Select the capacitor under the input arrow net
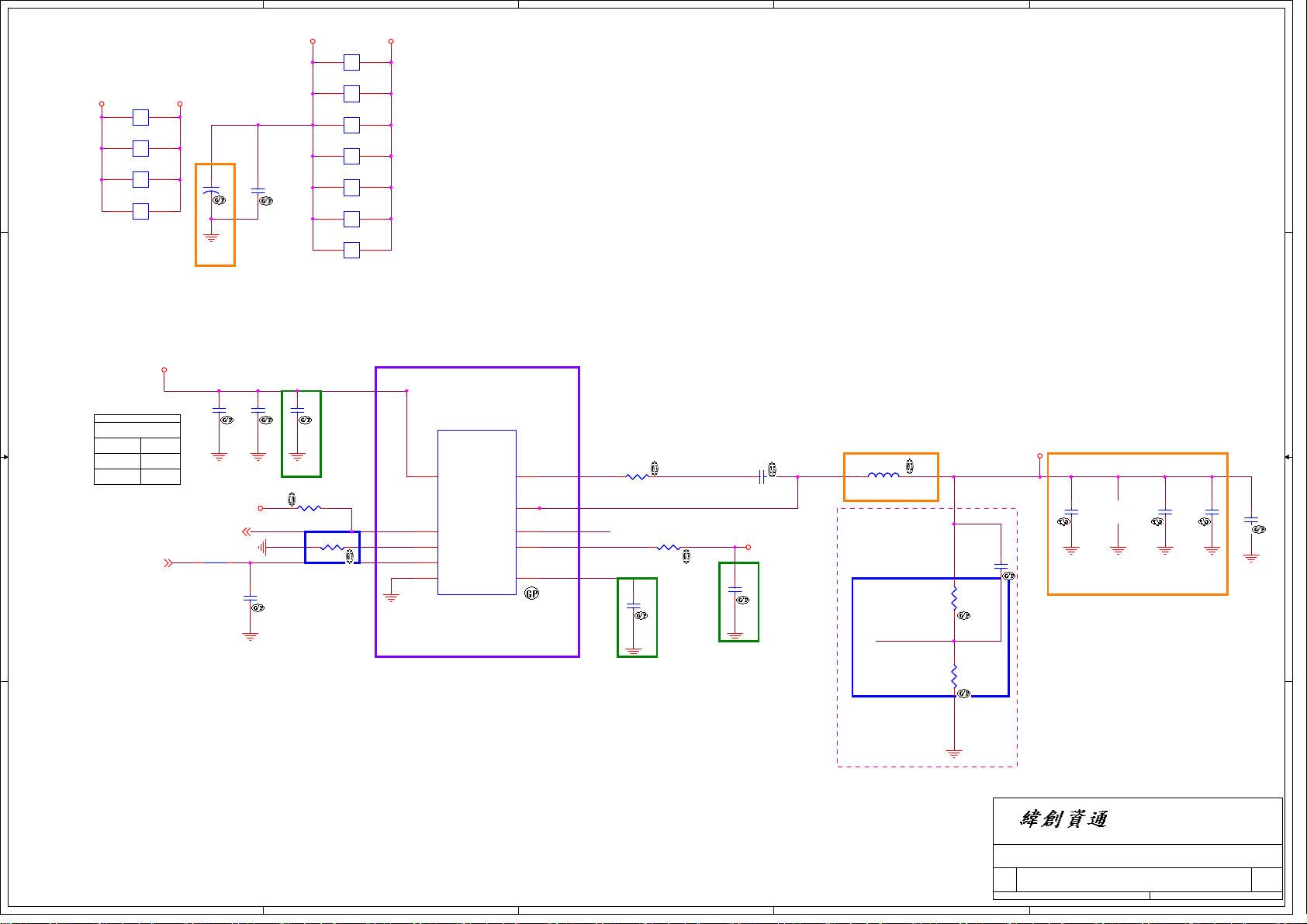 click(250, 597)
